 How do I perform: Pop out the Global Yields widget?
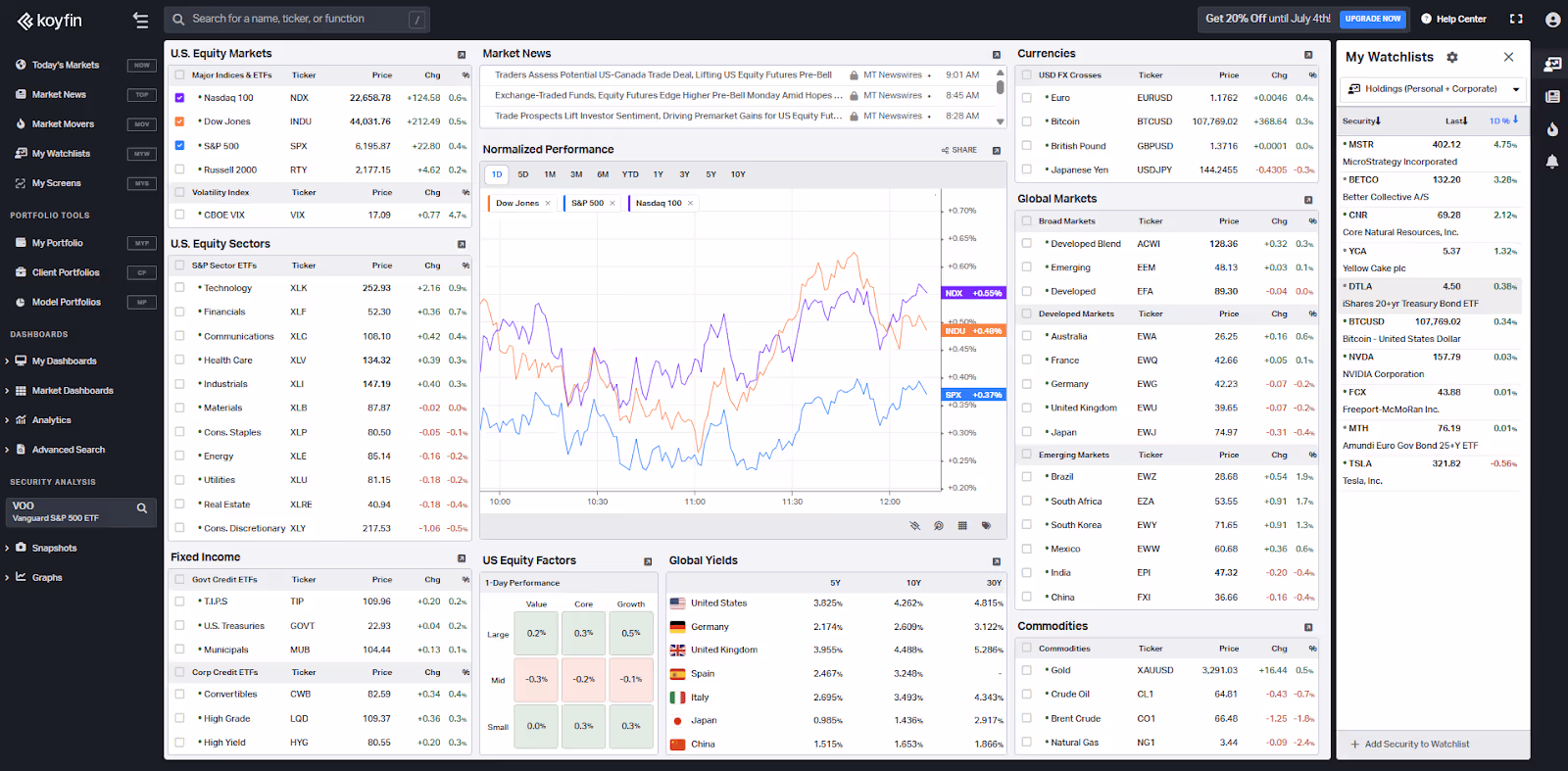(997, 562)
